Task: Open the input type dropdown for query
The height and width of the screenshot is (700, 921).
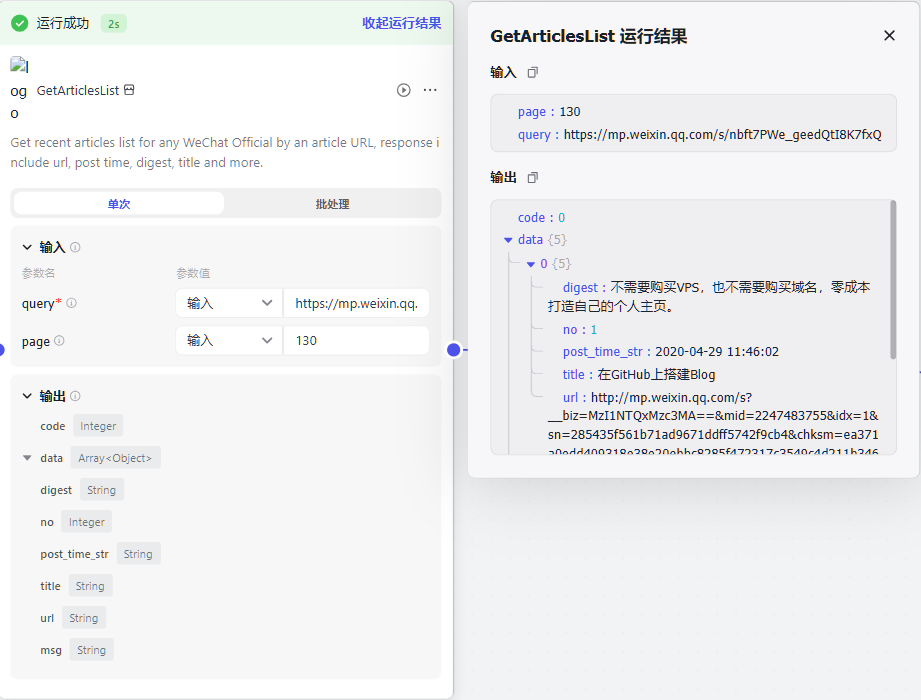Action: coord(229,303)
